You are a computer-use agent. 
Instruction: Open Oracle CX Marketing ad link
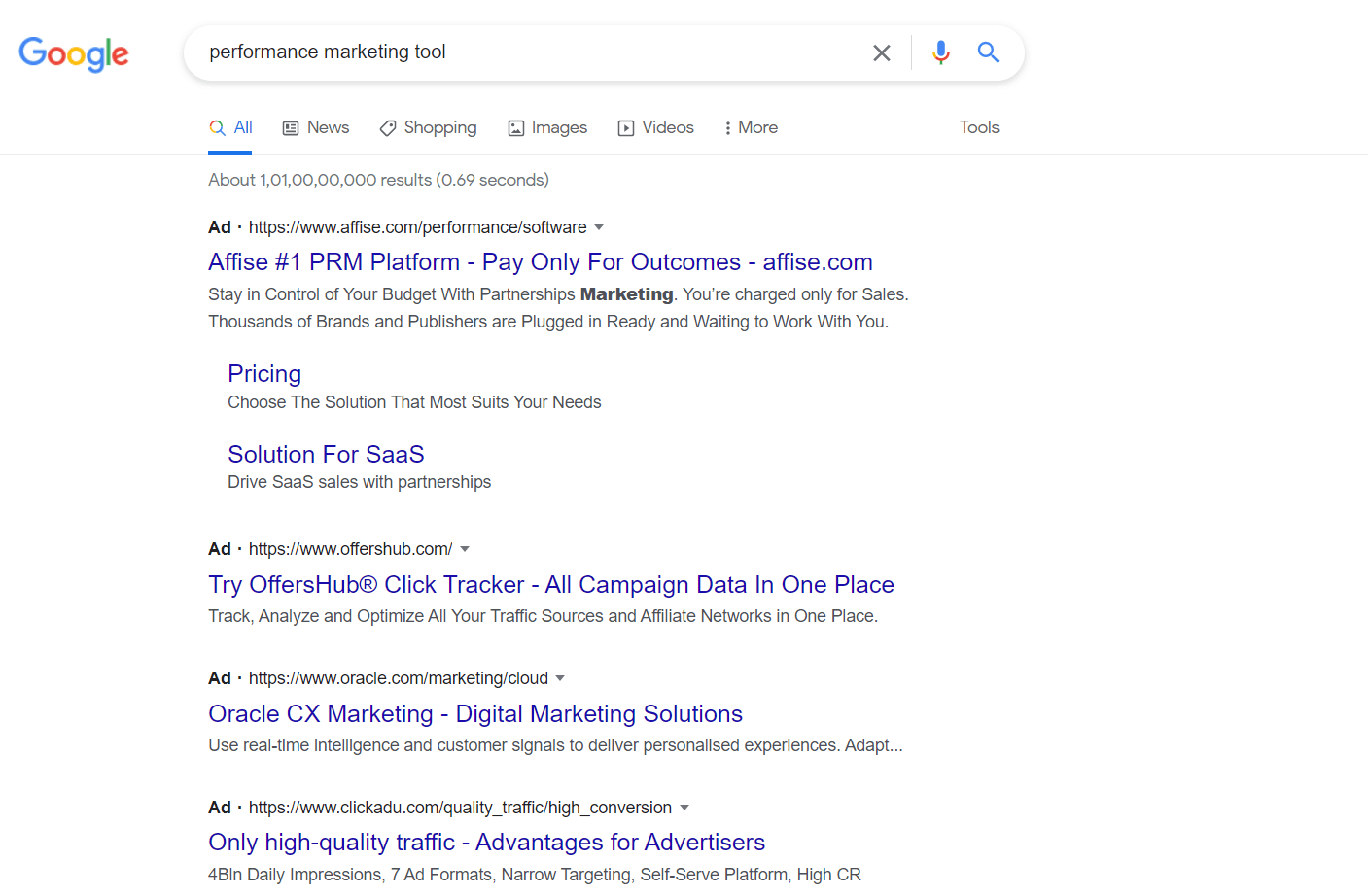[x=475, y=713]
